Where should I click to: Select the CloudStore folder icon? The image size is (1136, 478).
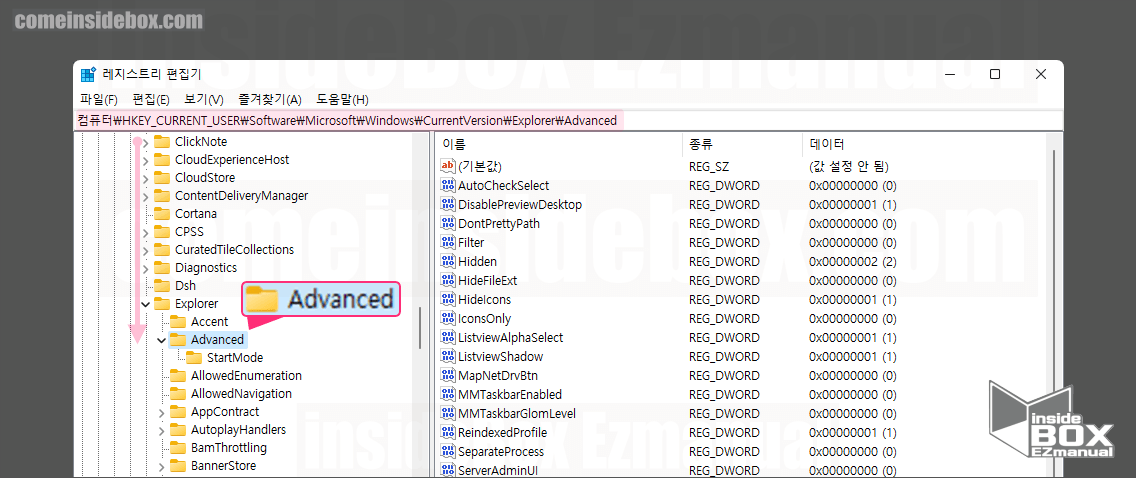[x=162, y=177]
